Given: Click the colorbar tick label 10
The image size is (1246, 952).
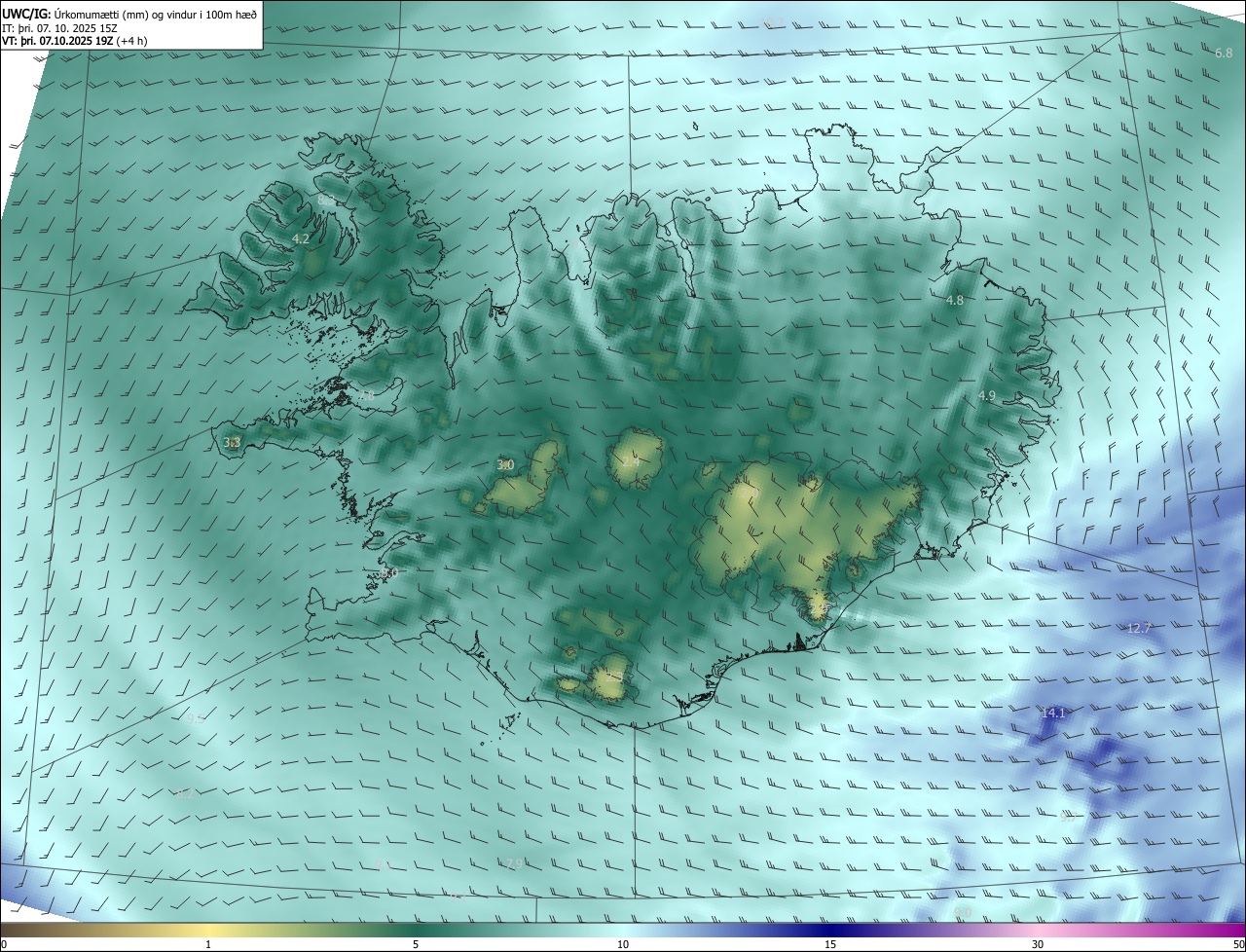Looking at the screenshot, I should pyautogui.click(x=623, y=944).
